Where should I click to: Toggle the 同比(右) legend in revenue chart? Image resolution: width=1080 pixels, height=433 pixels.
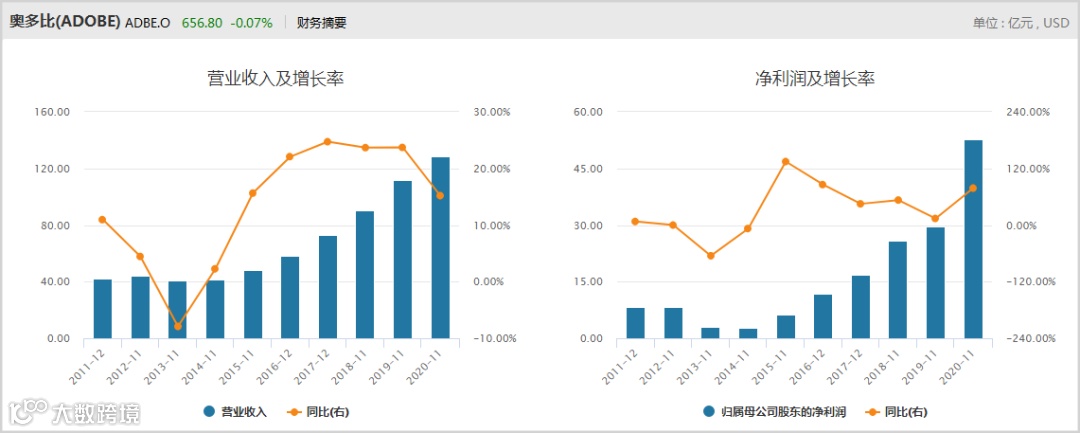[x=318, y=412]
